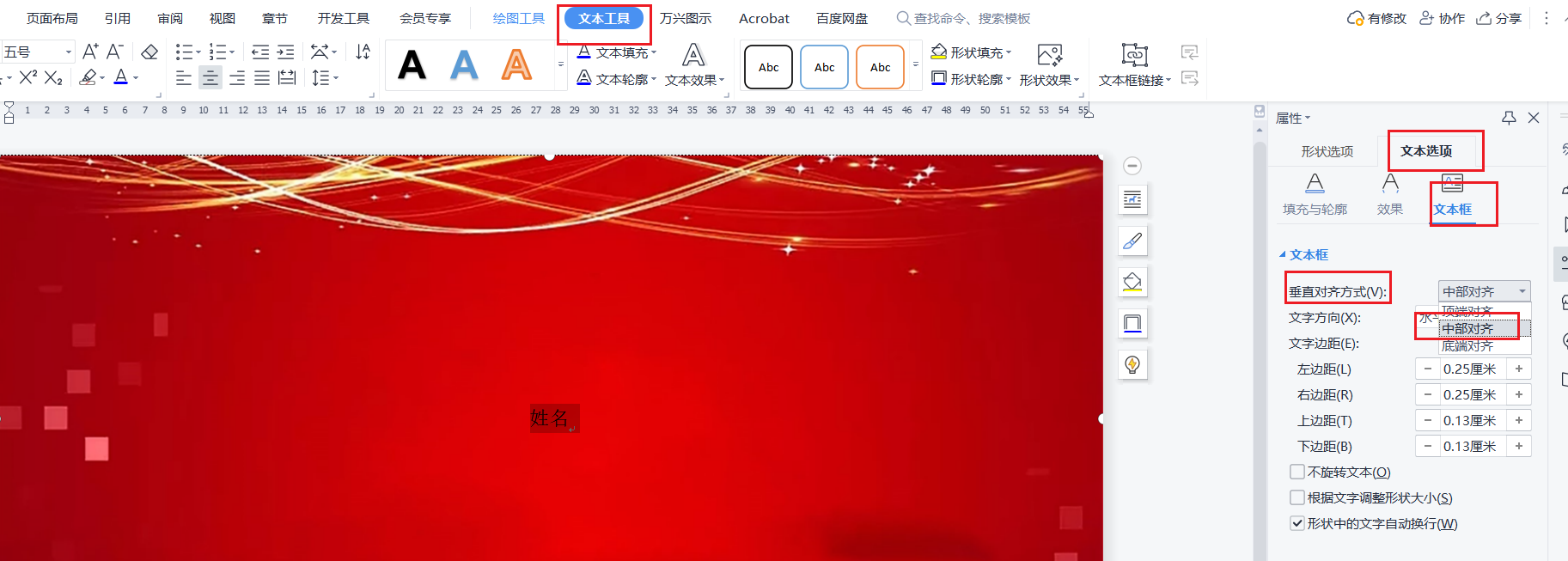This screenshot has width=1568, height=561.
Task: Apply center text alignment in ribbon
Action: click(210, 78)
